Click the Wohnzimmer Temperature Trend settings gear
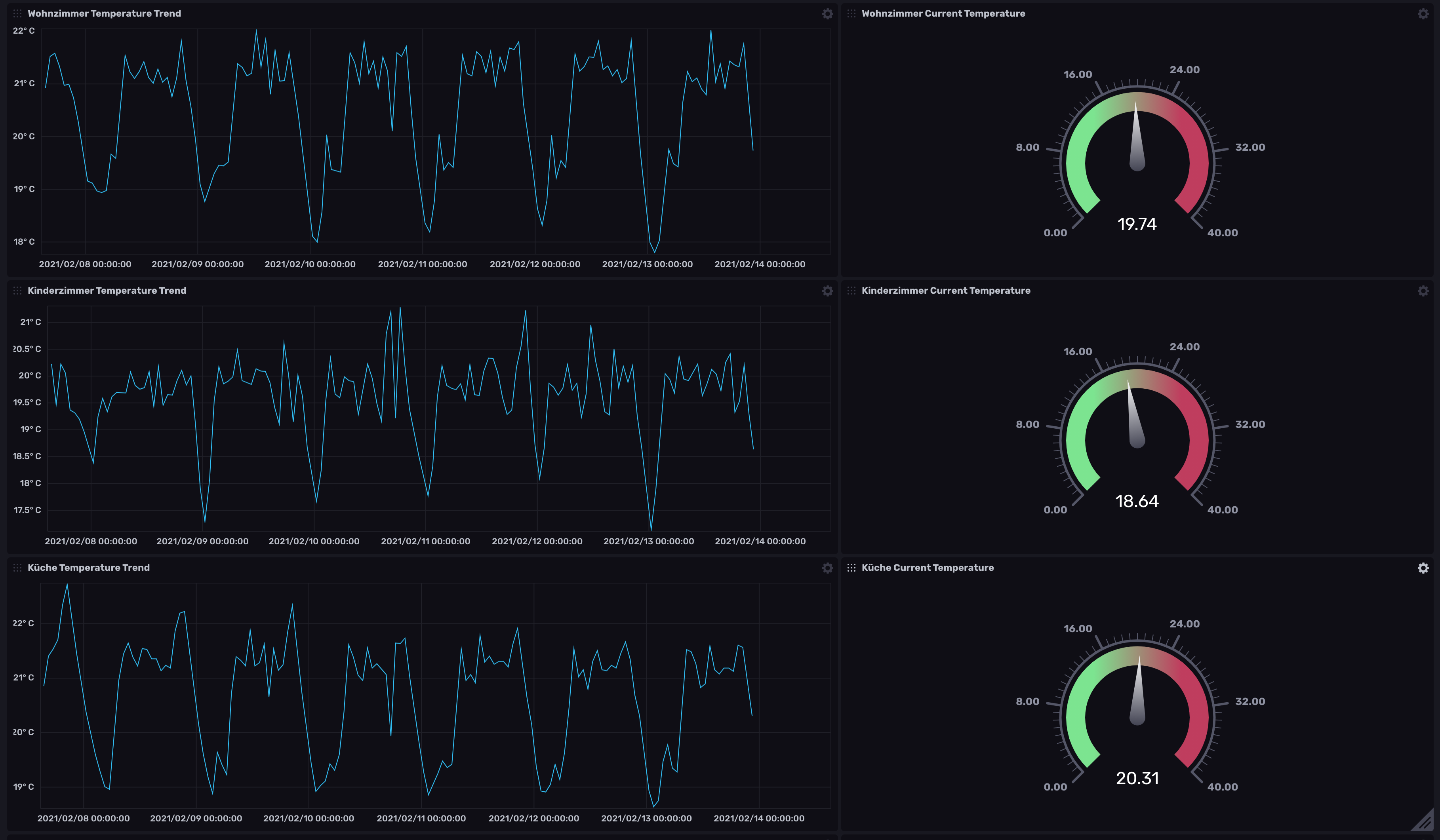 tap(827, 14)
